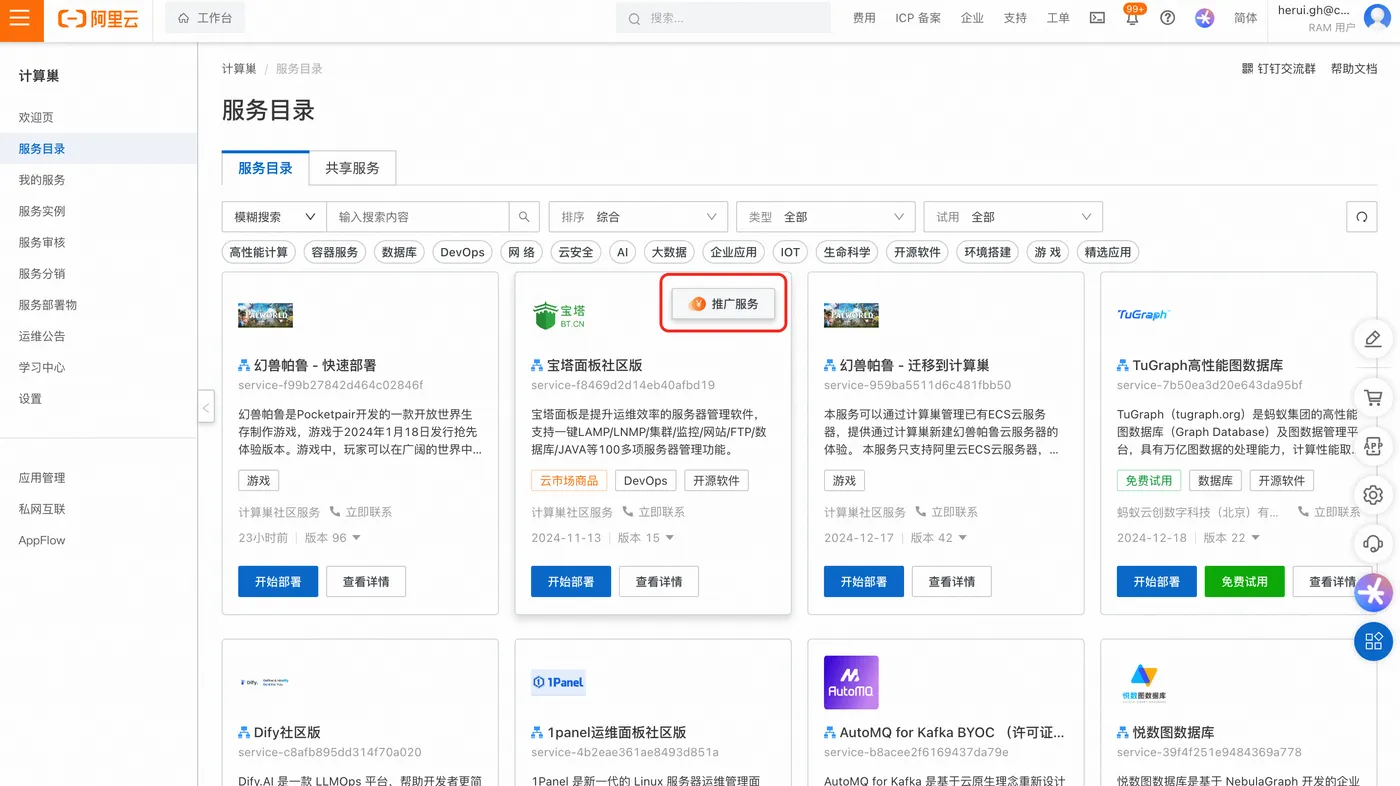1400x786 pixels.
Task: Expand 版本 15 version dropdown
Action: [646, 538]
